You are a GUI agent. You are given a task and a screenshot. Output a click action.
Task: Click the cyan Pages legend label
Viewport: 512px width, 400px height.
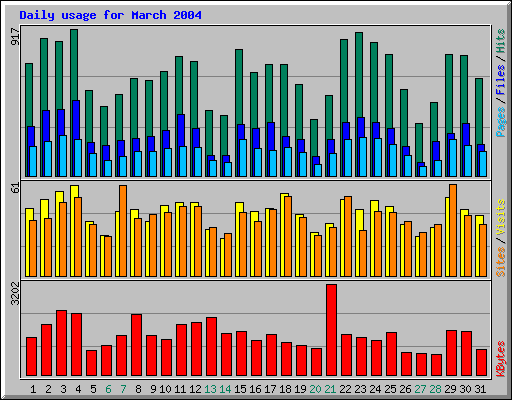[501, 122]
